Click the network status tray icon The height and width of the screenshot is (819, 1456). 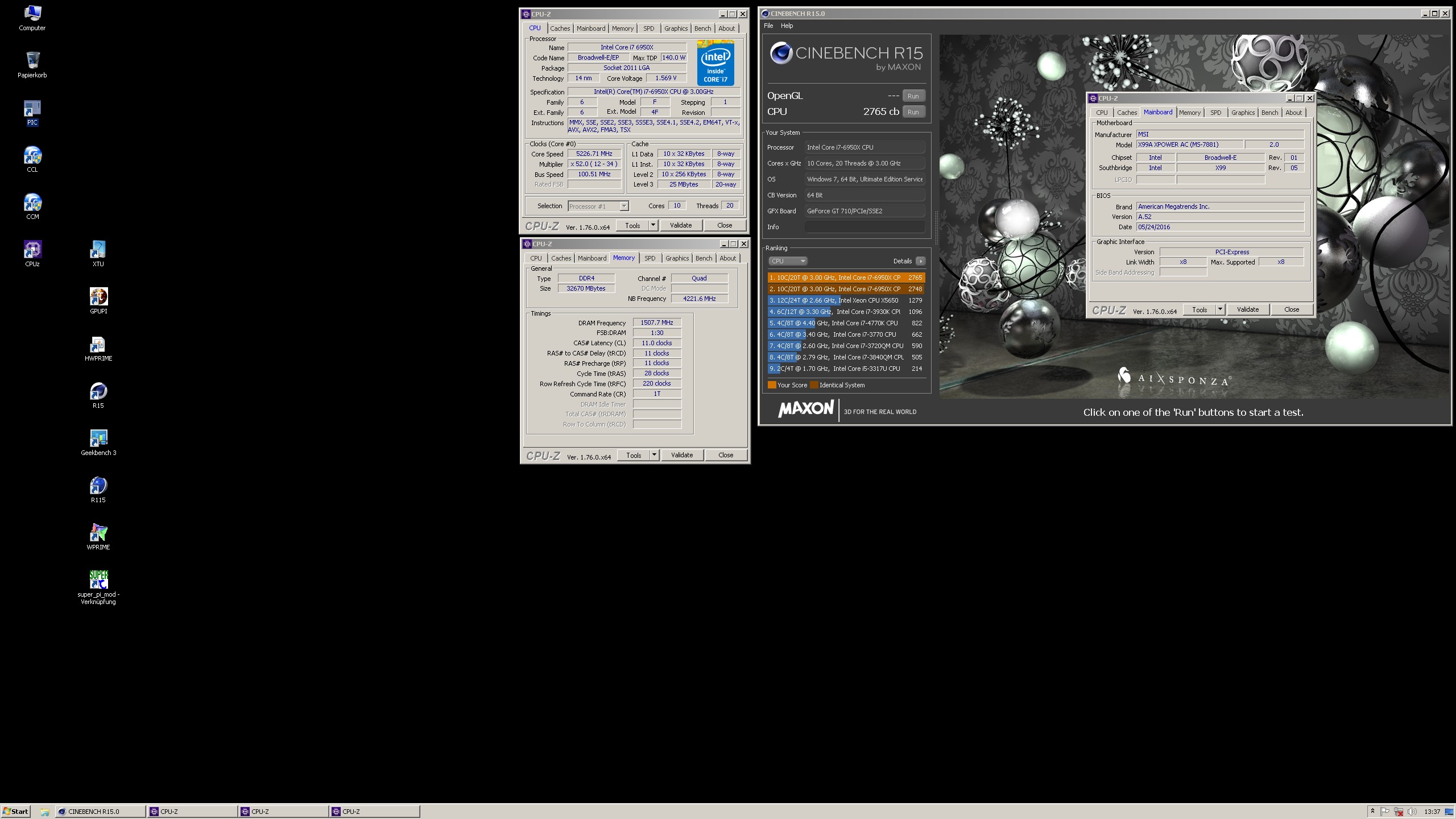[1399, 812]
